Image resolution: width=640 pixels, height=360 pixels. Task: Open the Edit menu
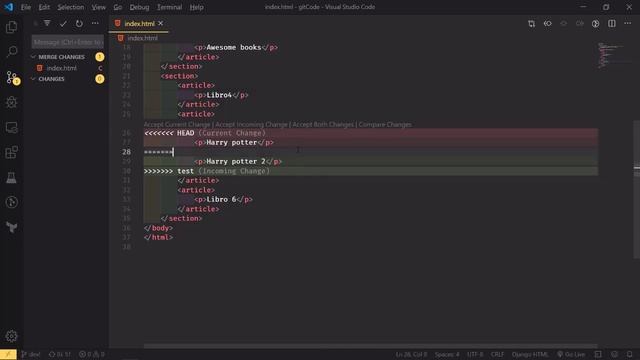[x=44, y=7]
